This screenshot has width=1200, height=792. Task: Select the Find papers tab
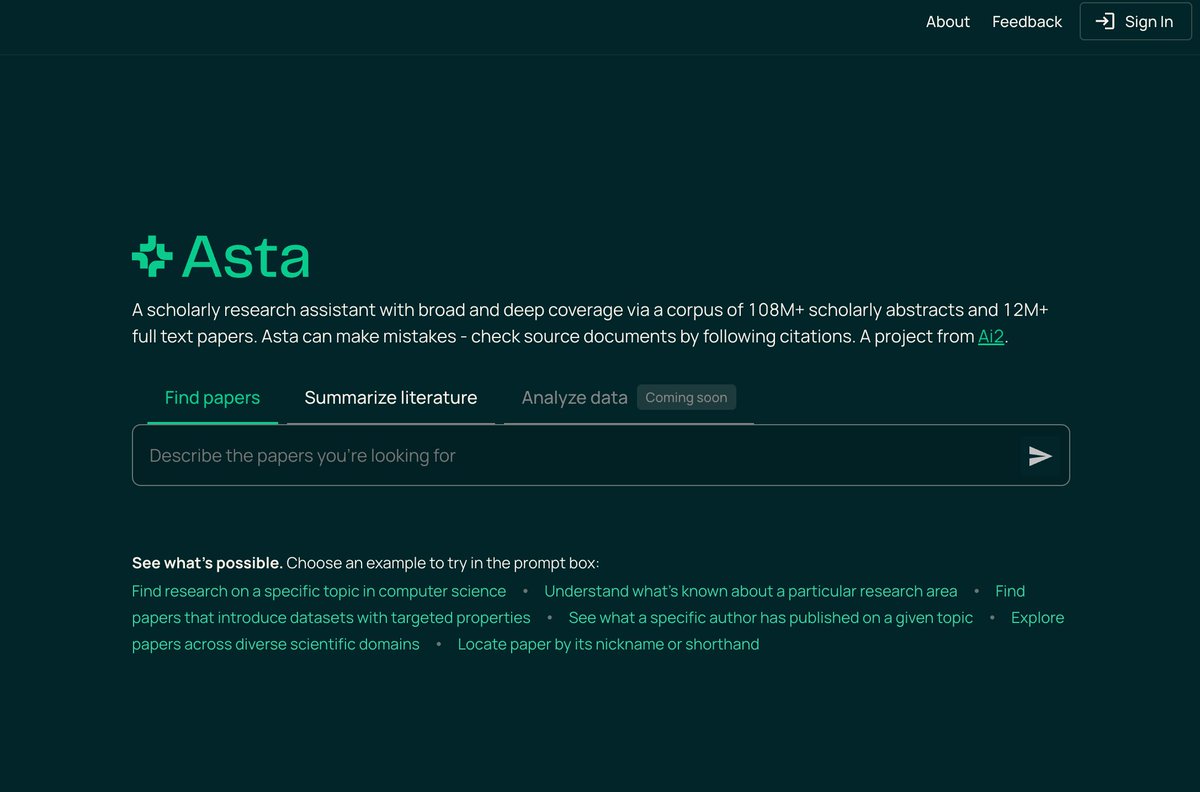[212, 397]
